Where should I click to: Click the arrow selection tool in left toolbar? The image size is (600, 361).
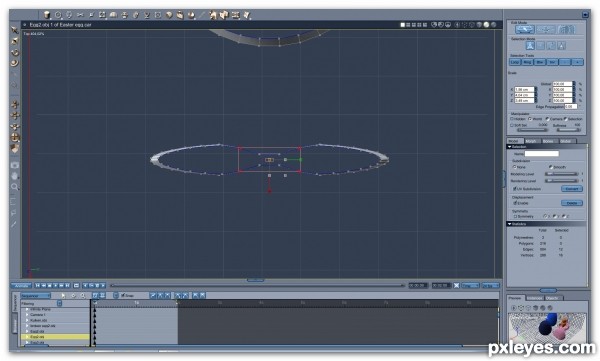pyautogui.click(x=15, y=30)
